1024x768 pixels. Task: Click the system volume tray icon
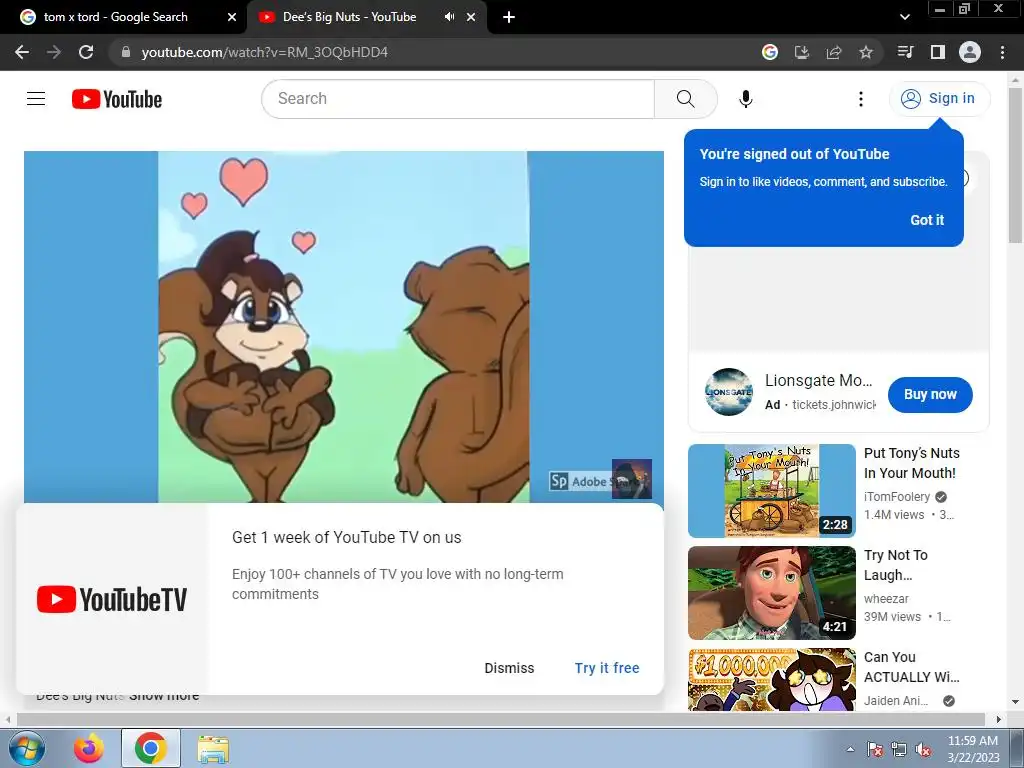pyautogui.click(x=923, y=749)
